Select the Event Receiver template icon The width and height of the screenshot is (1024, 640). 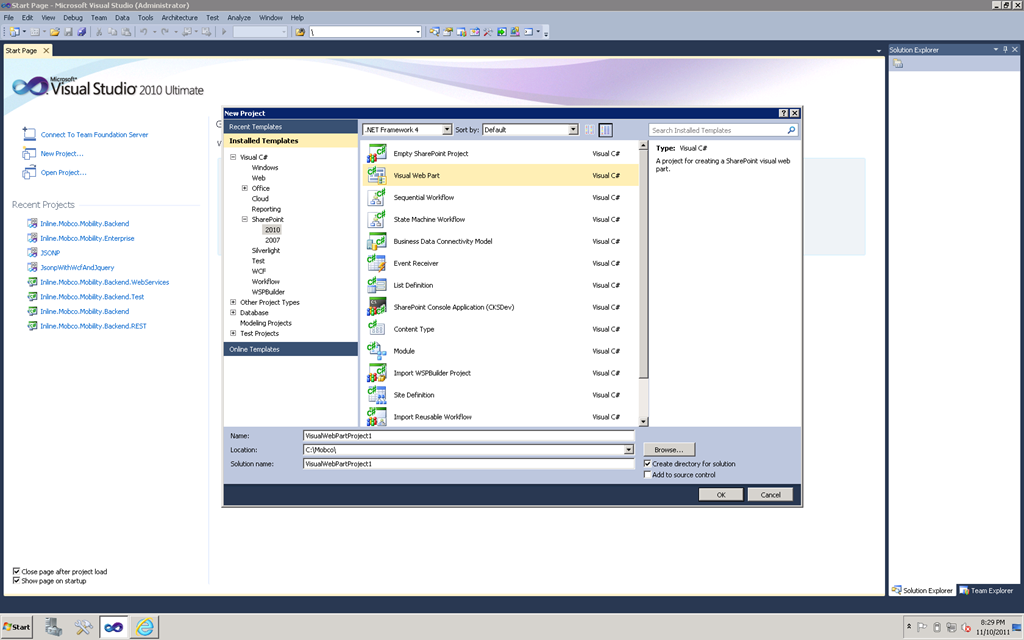376,263
